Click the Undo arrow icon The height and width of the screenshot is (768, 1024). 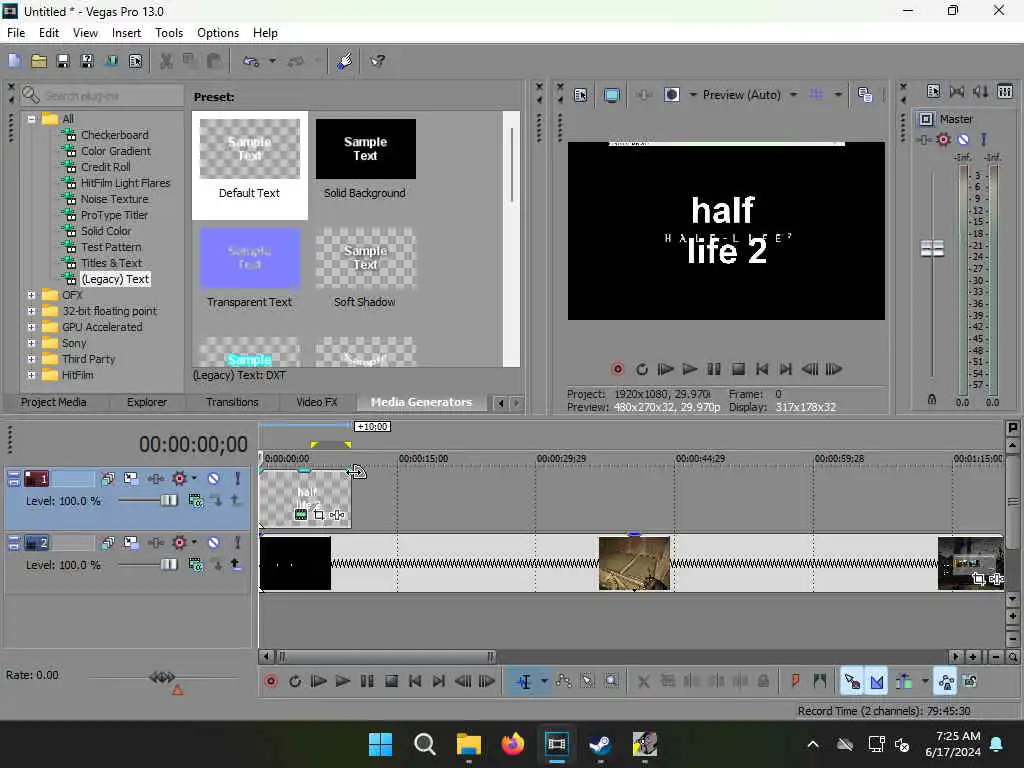(251, 61)
